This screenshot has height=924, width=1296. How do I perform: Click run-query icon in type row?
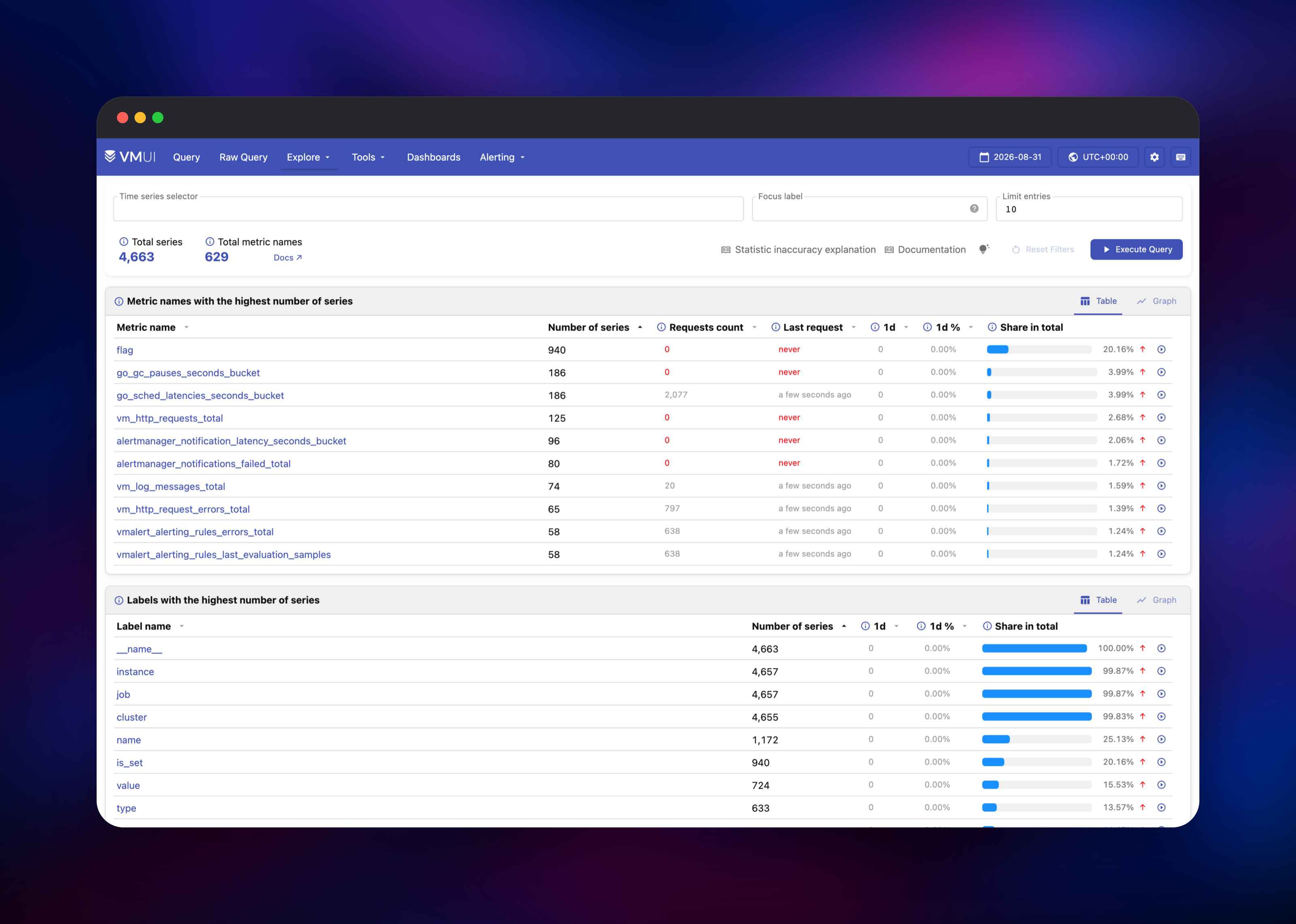[1161, 808]
